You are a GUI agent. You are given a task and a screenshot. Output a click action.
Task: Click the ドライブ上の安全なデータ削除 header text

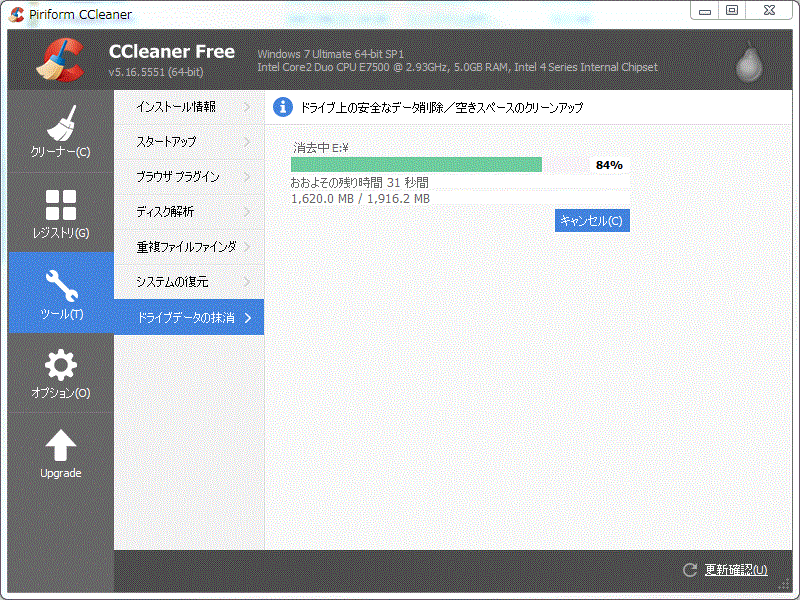(x=441, y=108)
